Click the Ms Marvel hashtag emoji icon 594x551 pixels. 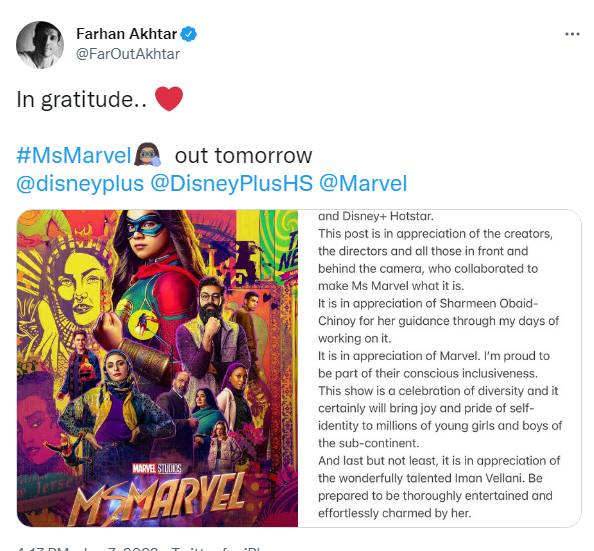point(148,155)
